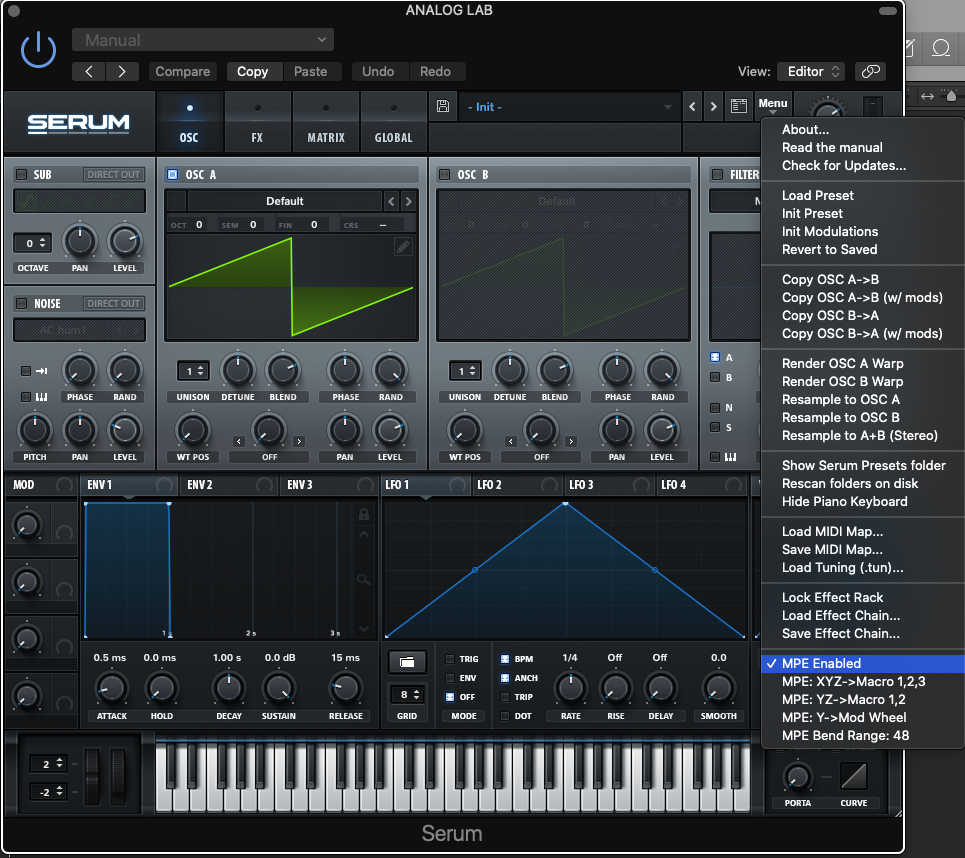Click the pencil edit icon in OSC A
This screenshot has width=965, height=858.
pyautogui.click(x=403, y=247)
